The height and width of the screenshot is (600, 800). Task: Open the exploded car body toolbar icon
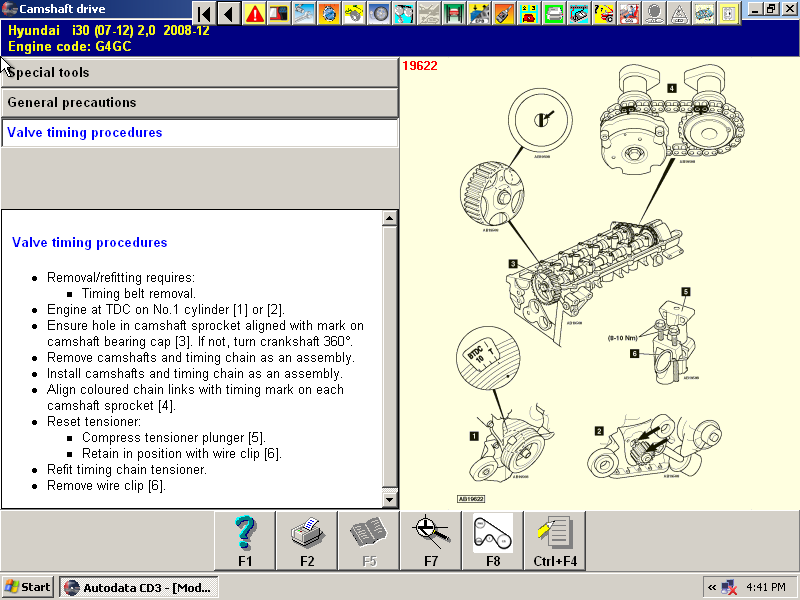pos(704,13)
